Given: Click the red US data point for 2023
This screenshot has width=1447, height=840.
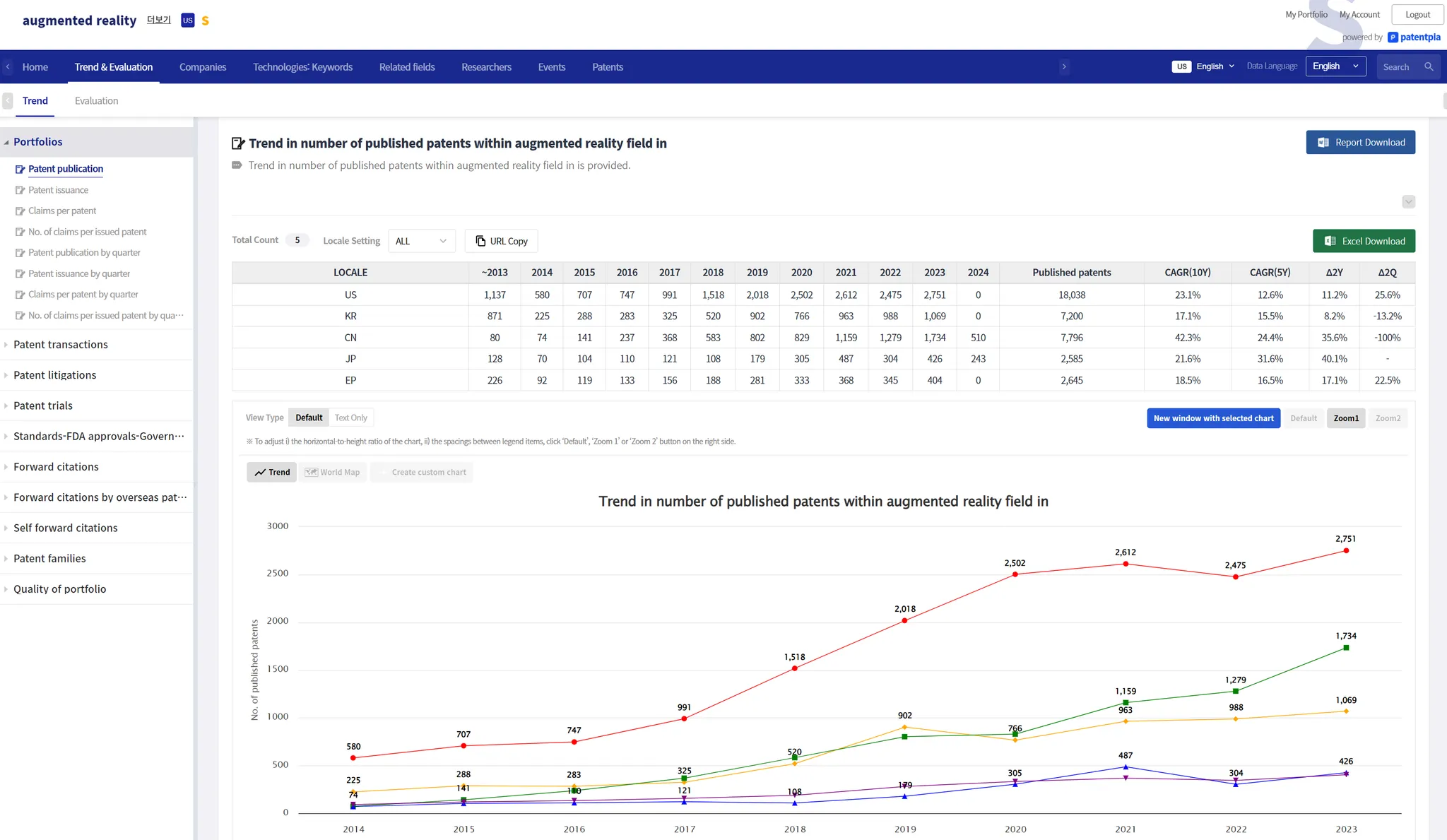Looking at the screenshot, I should pyautogui.click(x=1346, y=550).
